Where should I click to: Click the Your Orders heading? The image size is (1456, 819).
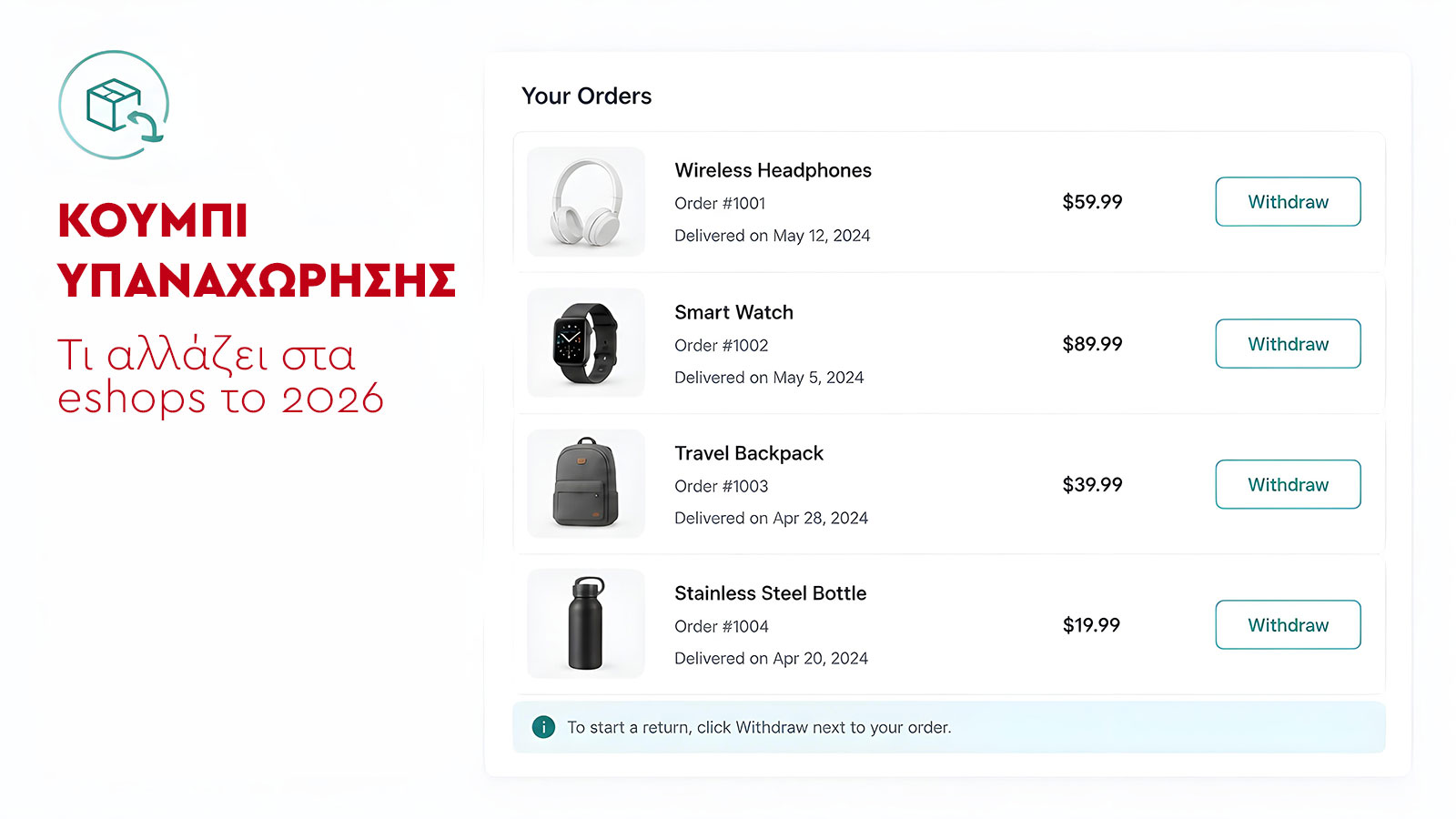click(586, 96)
